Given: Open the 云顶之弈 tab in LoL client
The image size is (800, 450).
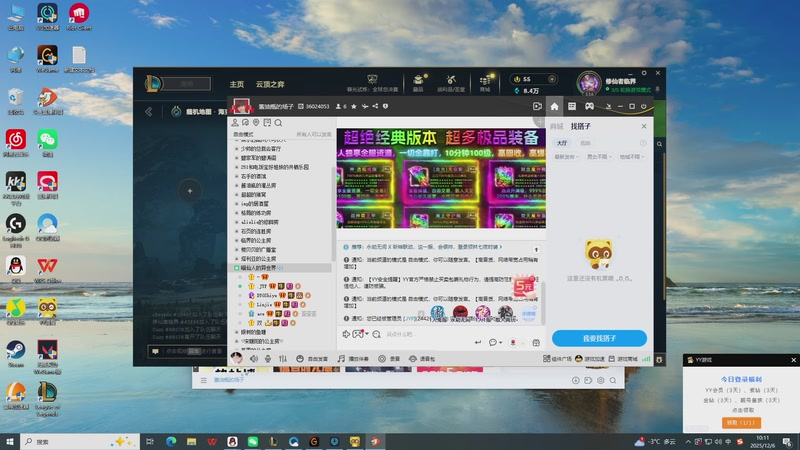Looking at the screenshot, I should 270,84.
